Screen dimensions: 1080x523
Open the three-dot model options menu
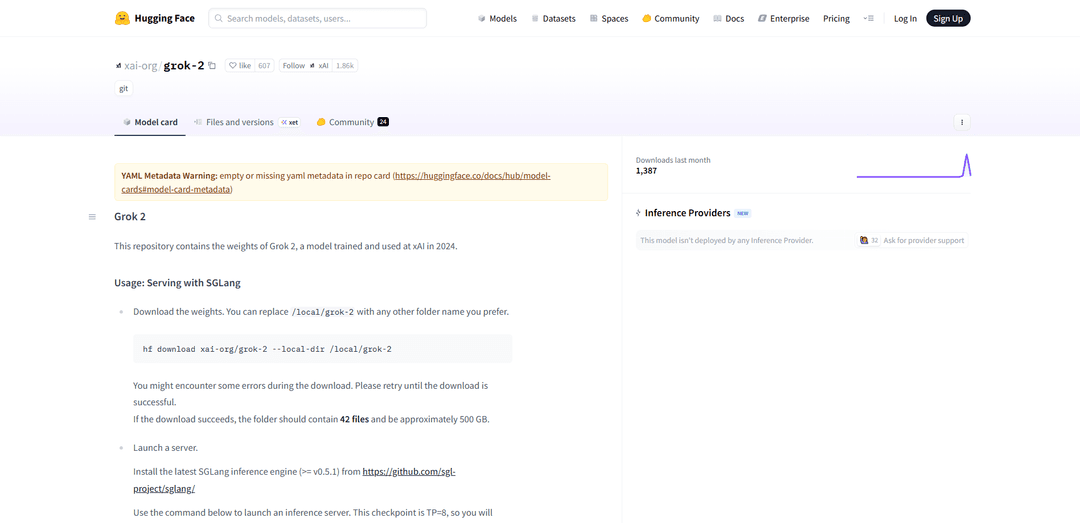click(x=962, y=122)
